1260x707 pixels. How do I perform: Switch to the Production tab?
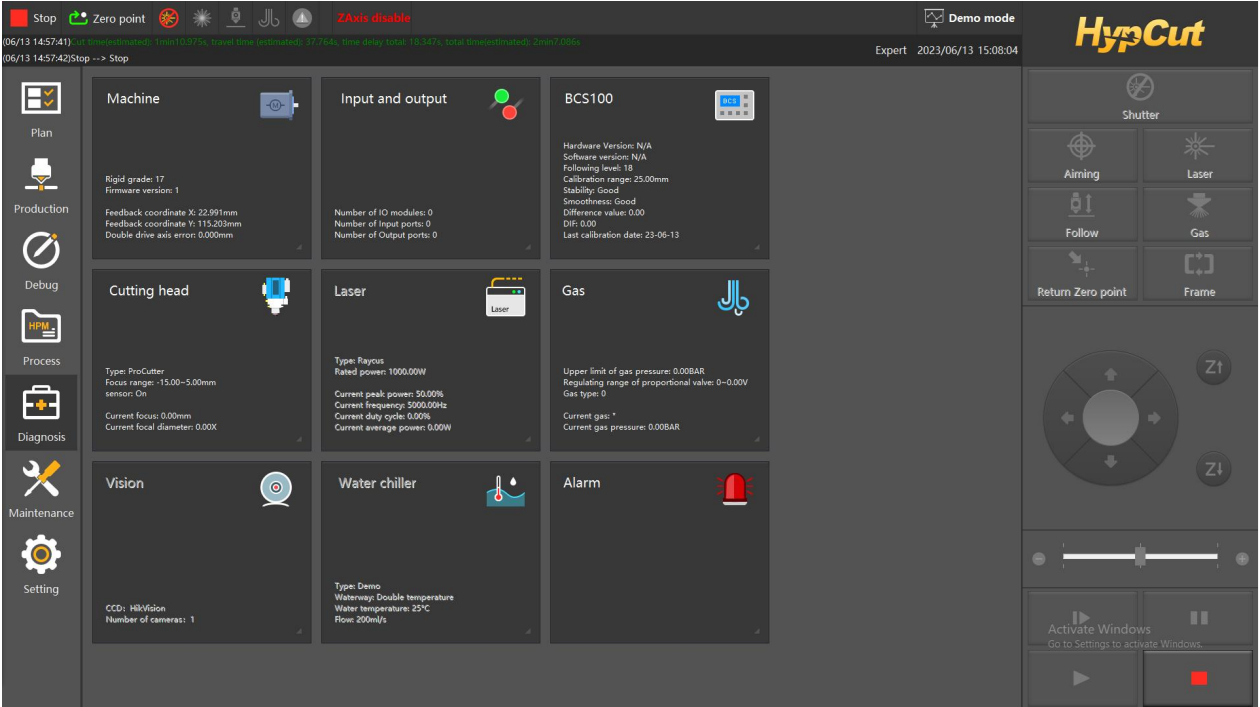[41, 184]
